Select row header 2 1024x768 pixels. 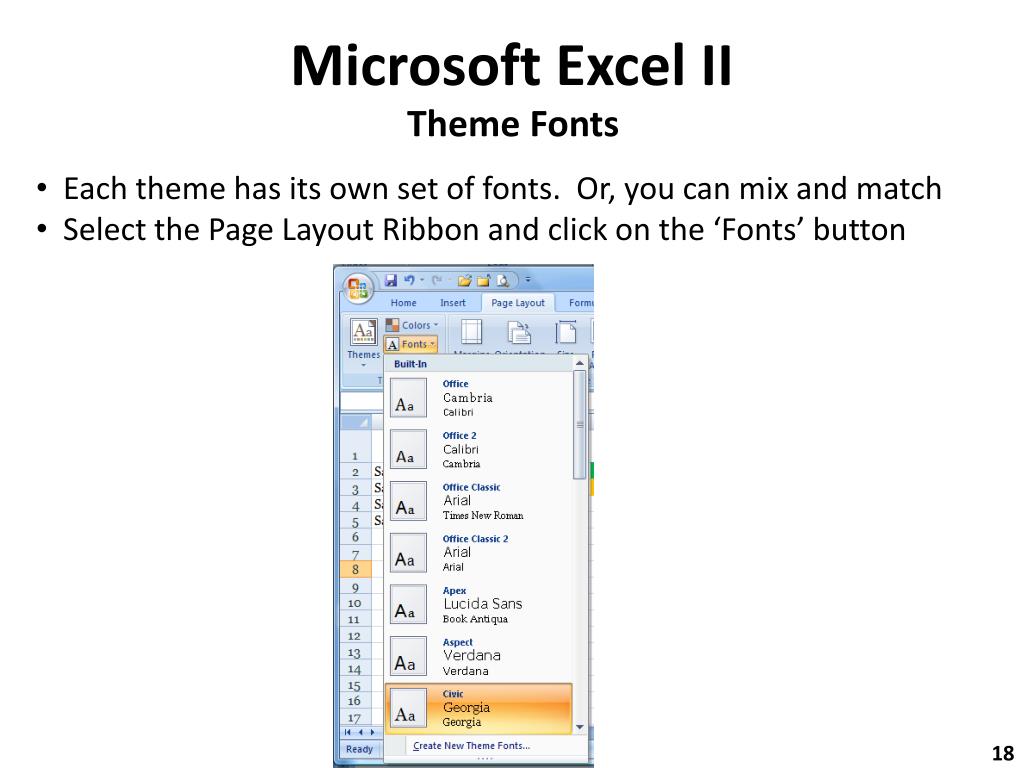tap(355, 472)
